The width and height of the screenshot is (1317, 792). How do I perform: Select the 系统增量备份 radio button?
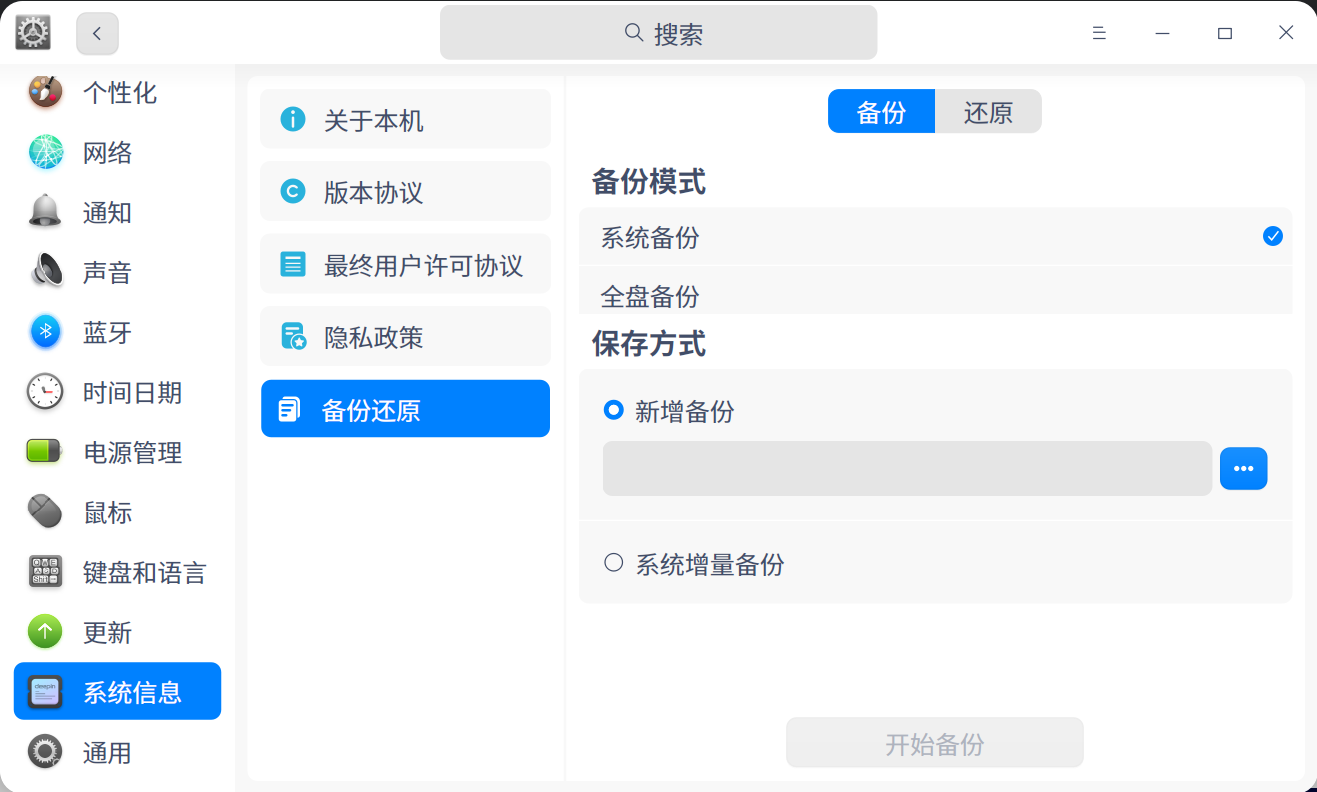coord(614,563)
